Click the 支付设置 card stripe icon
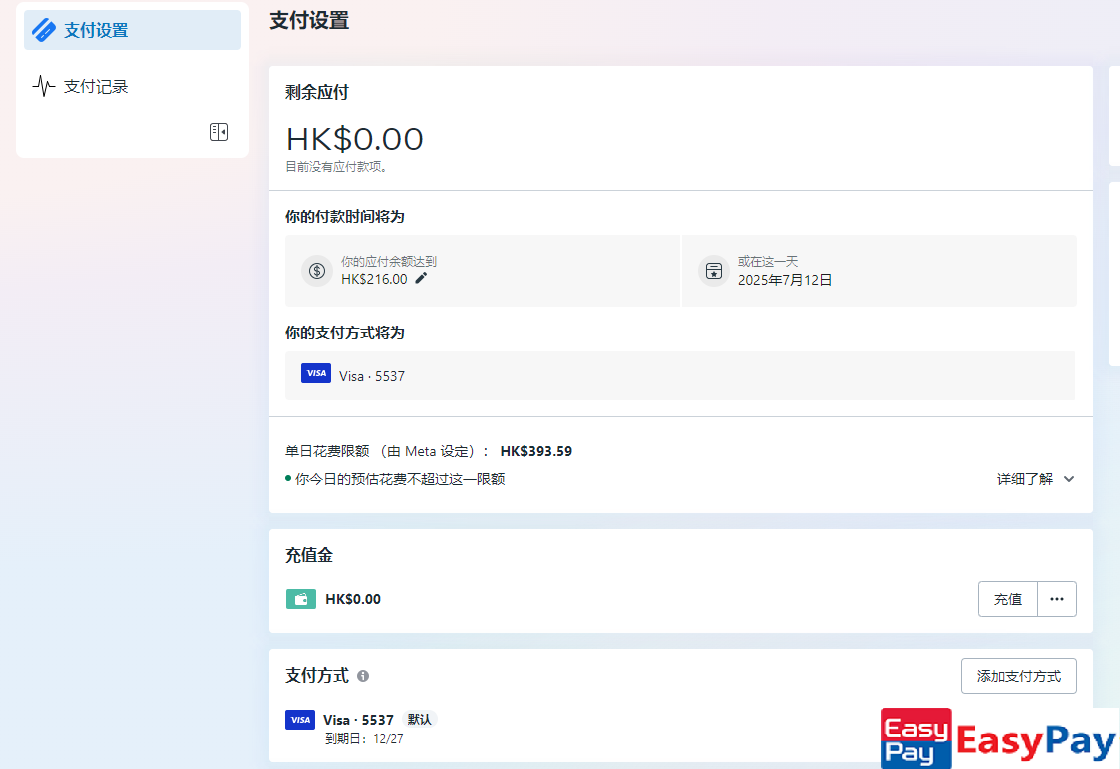The height and width of the screenshot is (769, 1120). click(x=44, y=30)
